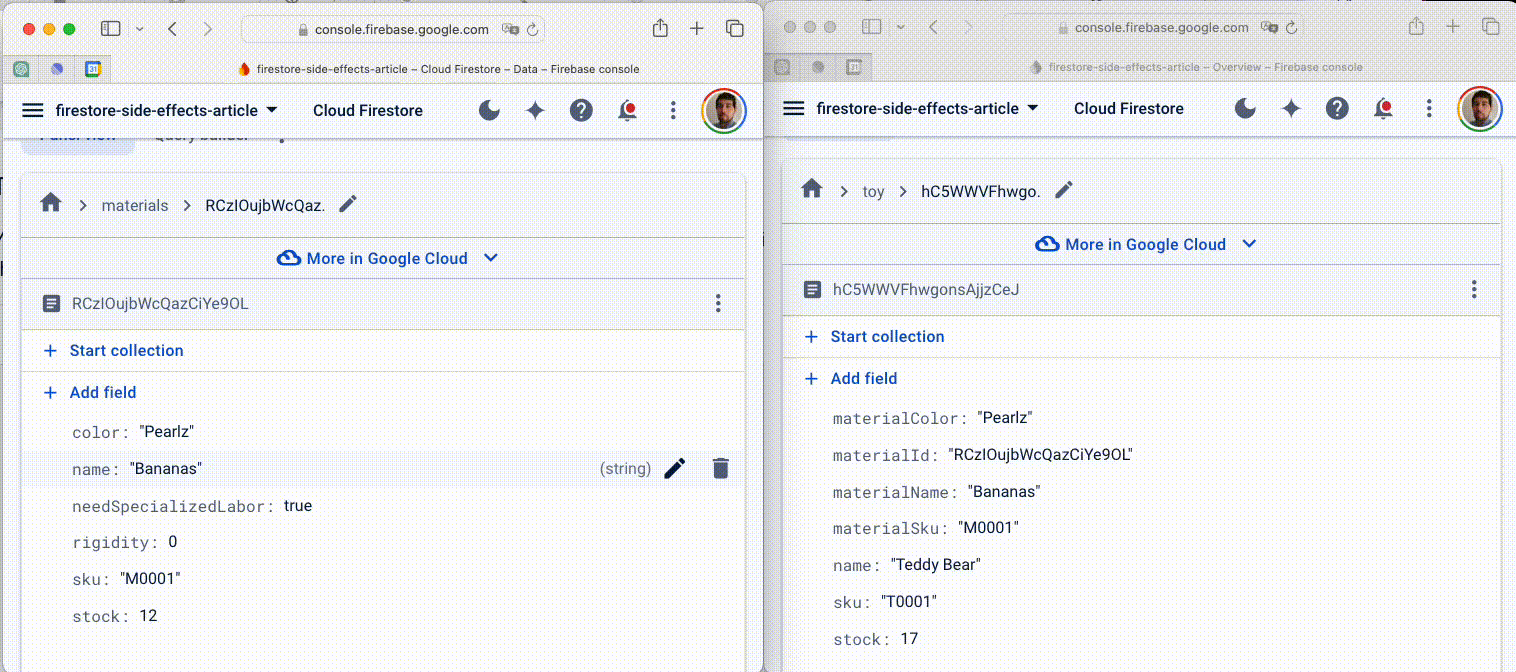Viewport: 1516px width, 672px height.
Task: Select name "Teddy Bear" field
Action: [x=1141, y=565]
